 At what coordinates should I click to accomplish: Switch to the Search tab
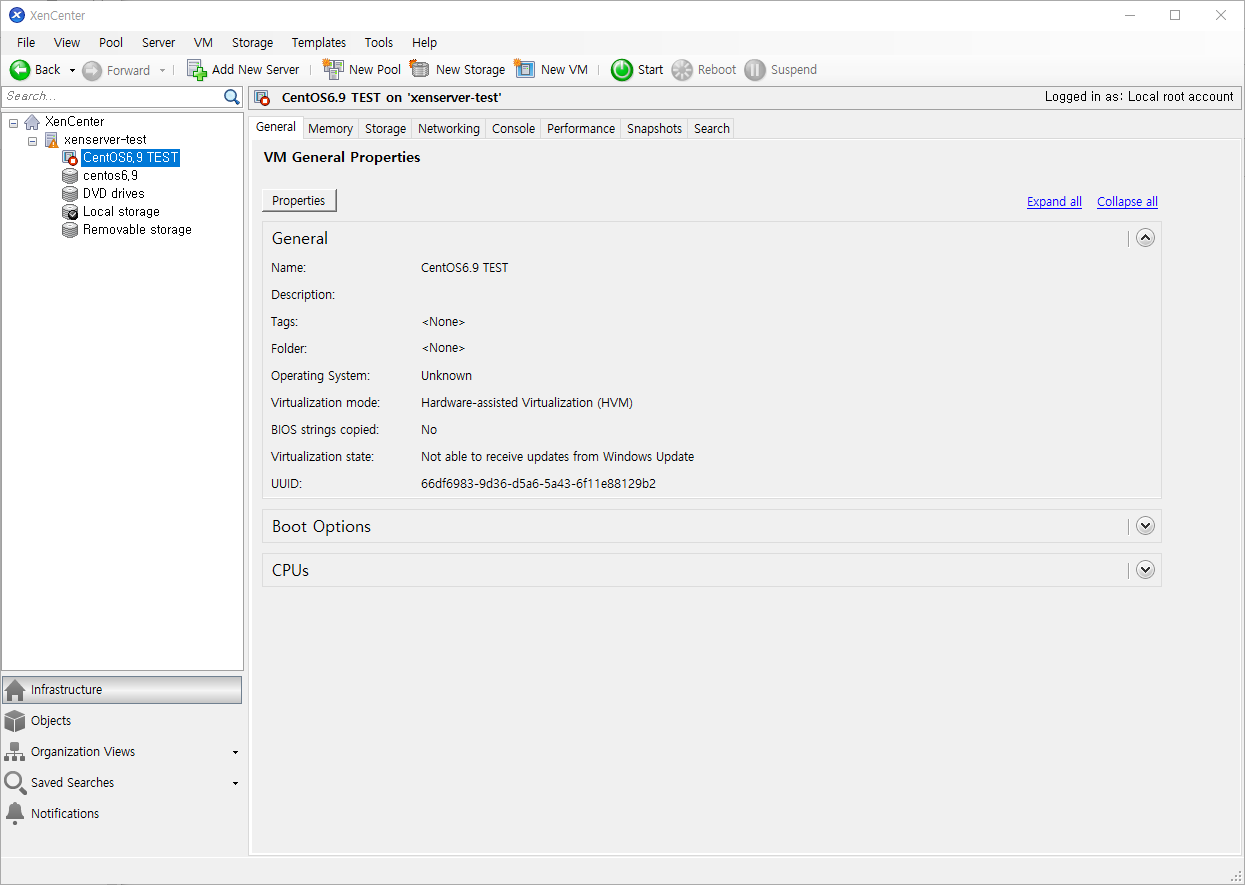click(712, 129)
